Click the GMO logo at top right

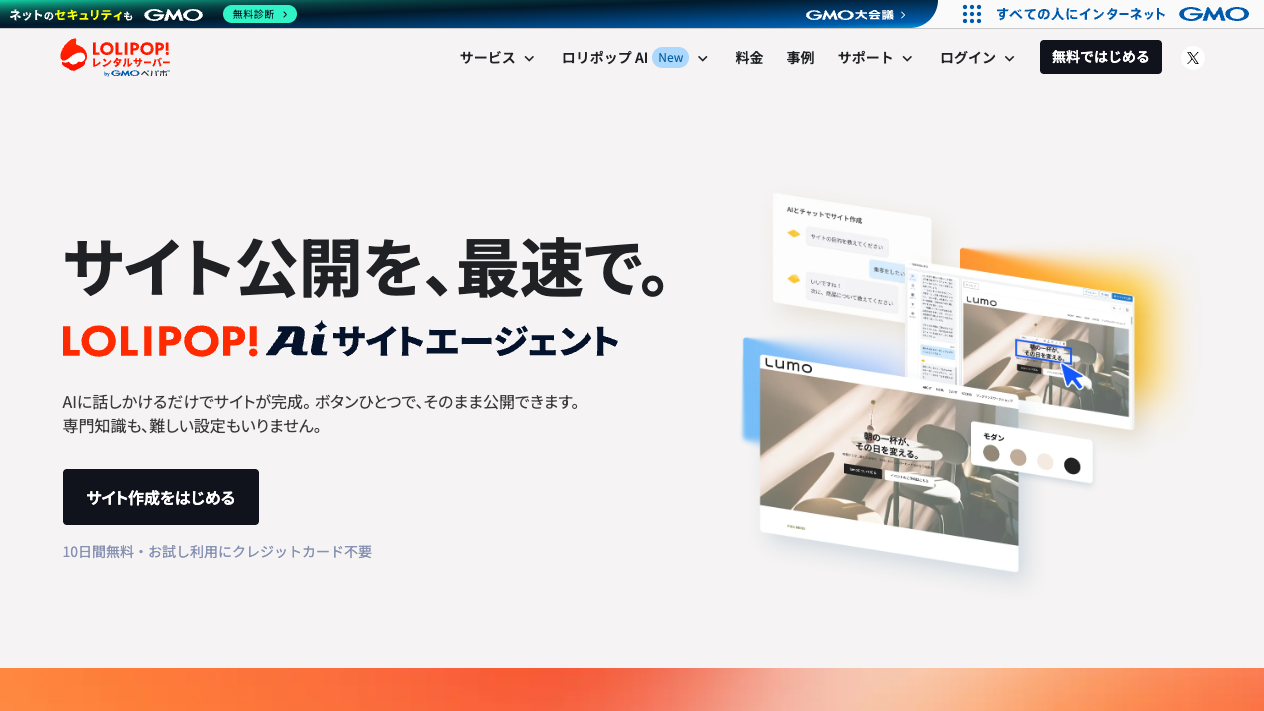coord(1214,14)
